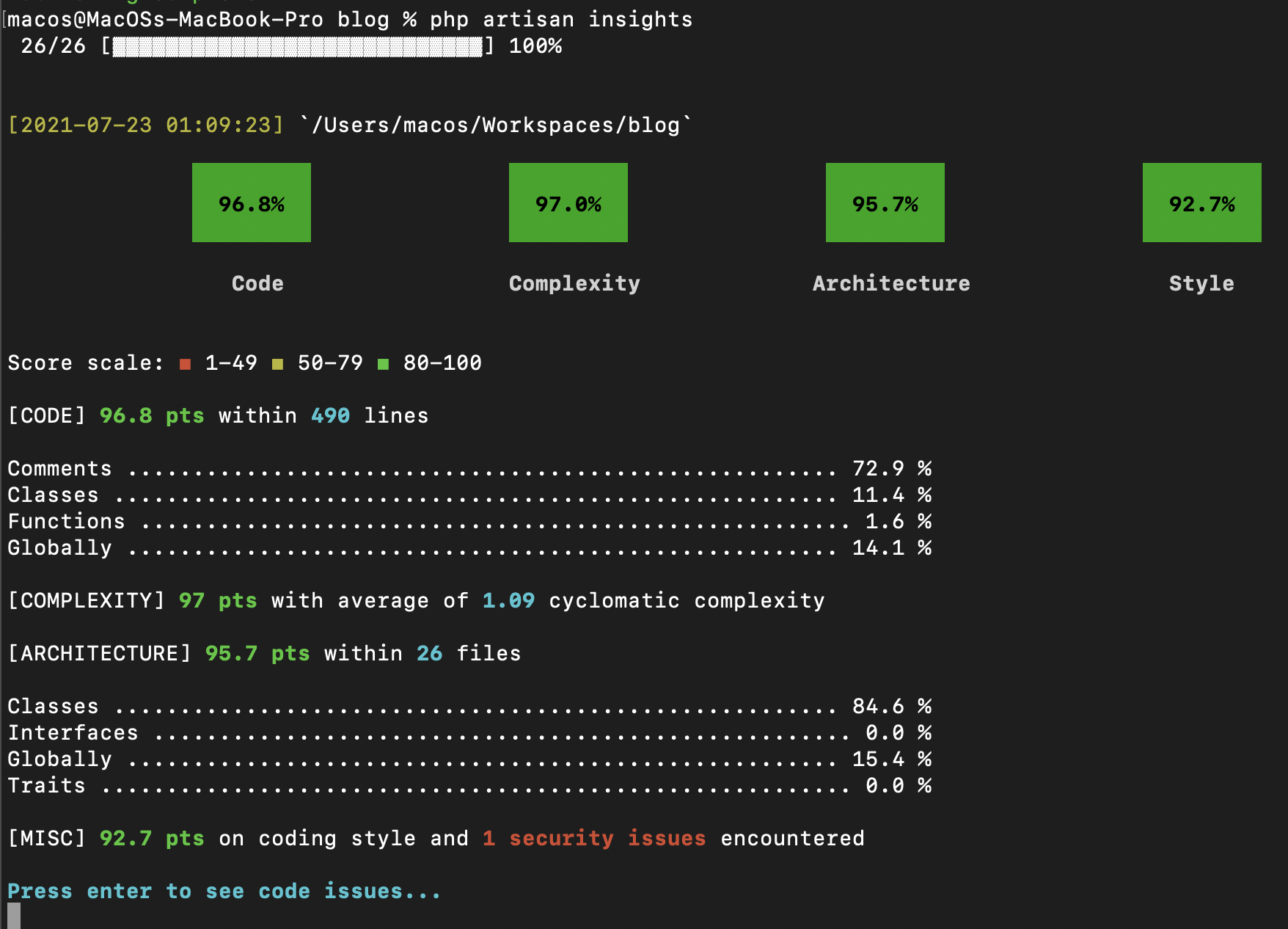Click the green 80-100 score scale square

(384, 363)
